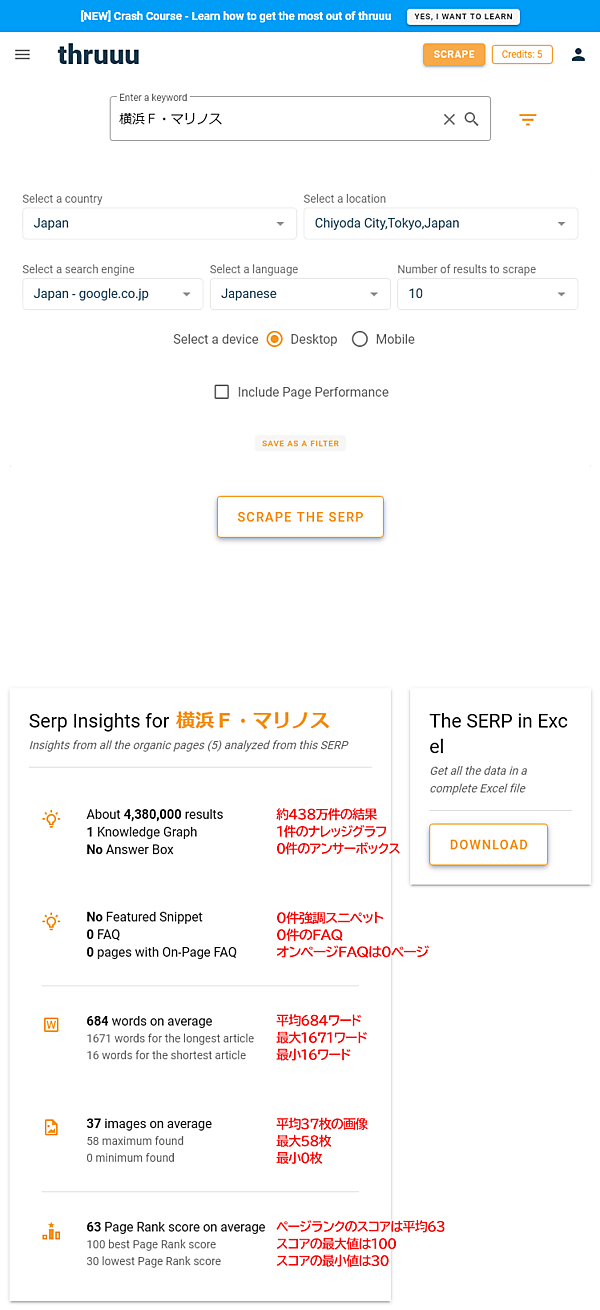Open the Number of results dropdown

(x=487, y=294)
